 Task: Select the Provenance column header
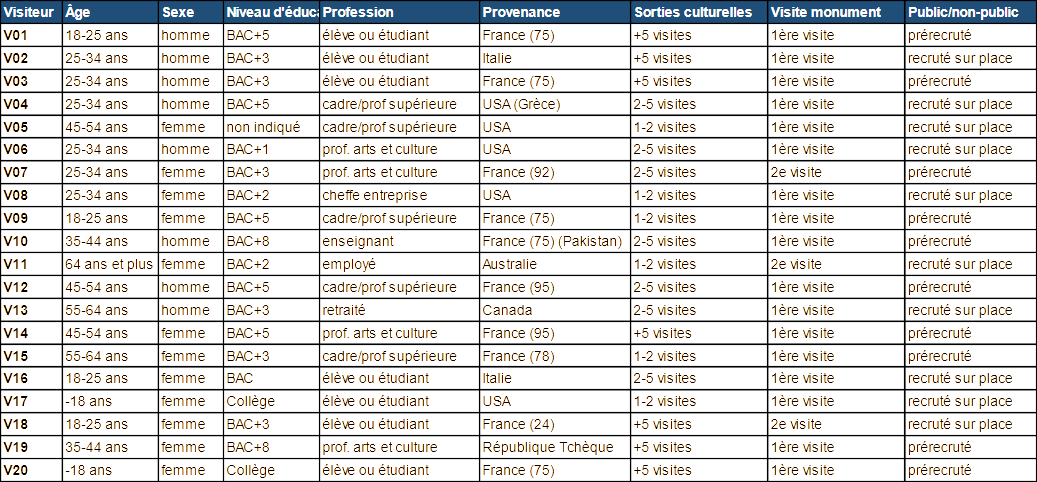tap(555, 12)
